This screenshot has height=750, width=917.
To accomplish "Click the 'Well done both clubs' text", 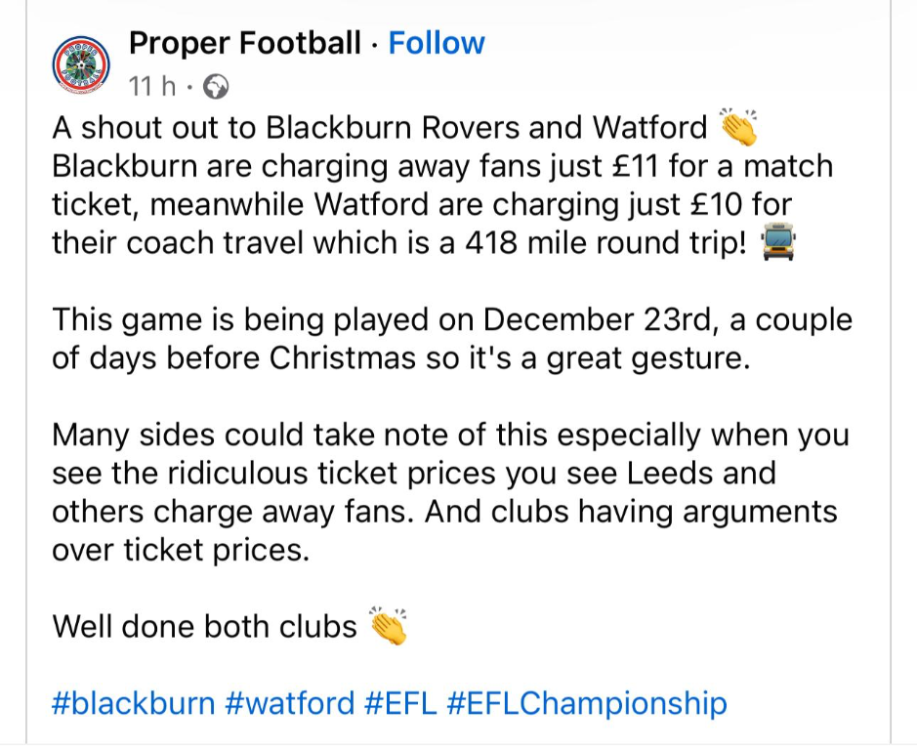I will tap(204, 627).
